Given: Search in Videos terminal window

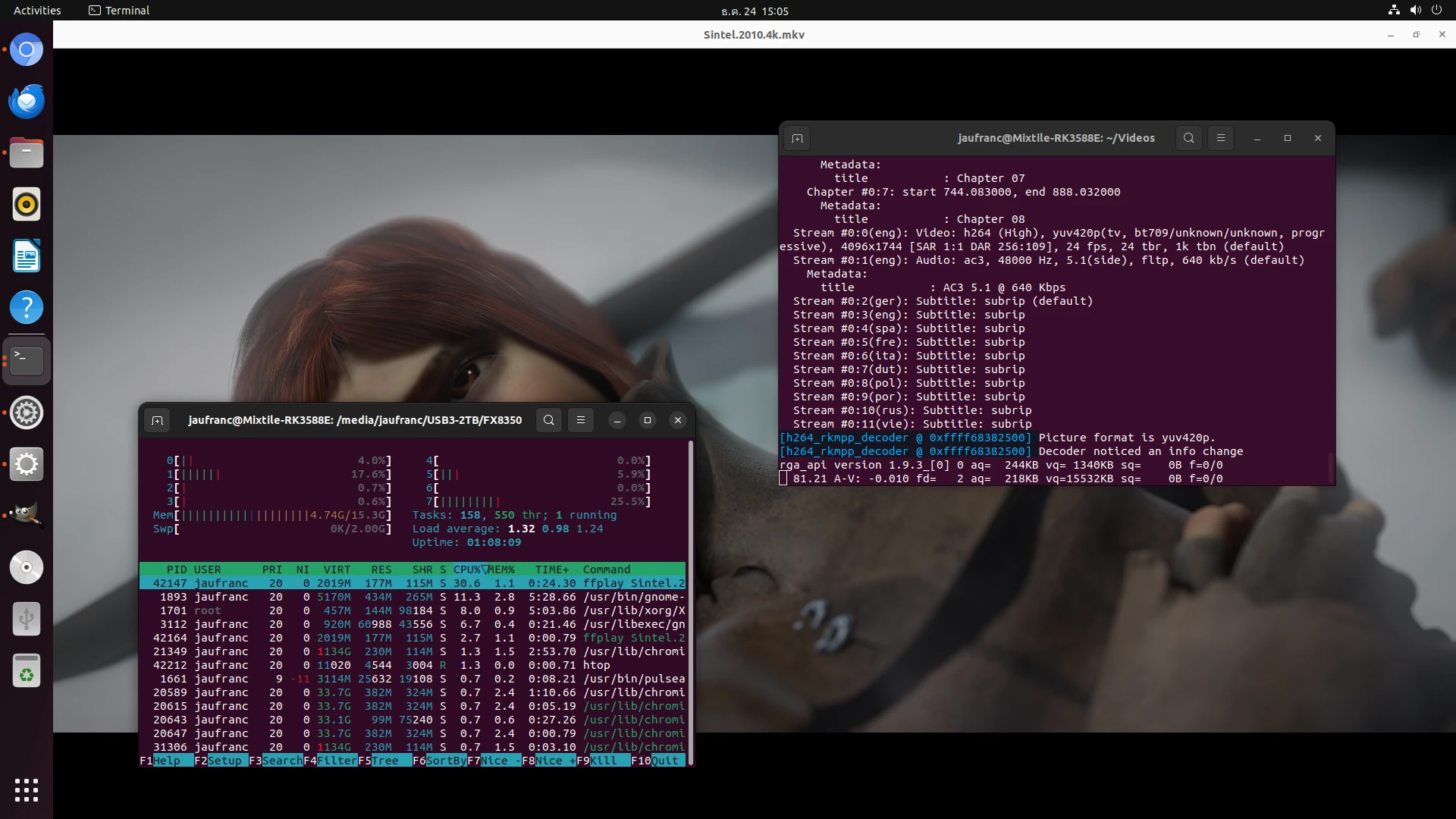Looking at the screenshot, I should point(1188,138).
